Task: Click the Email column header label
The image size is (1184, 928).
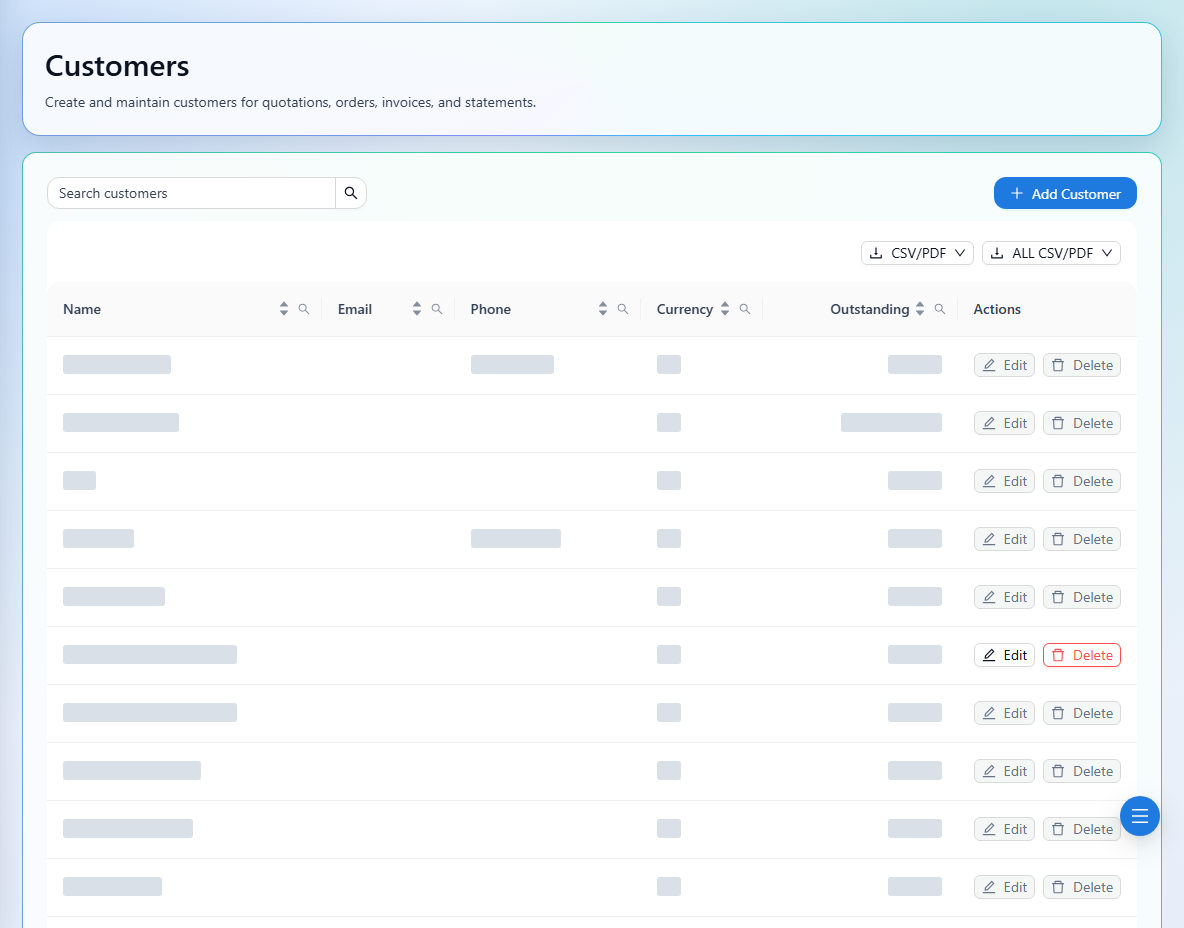Action: coord(355,309)
